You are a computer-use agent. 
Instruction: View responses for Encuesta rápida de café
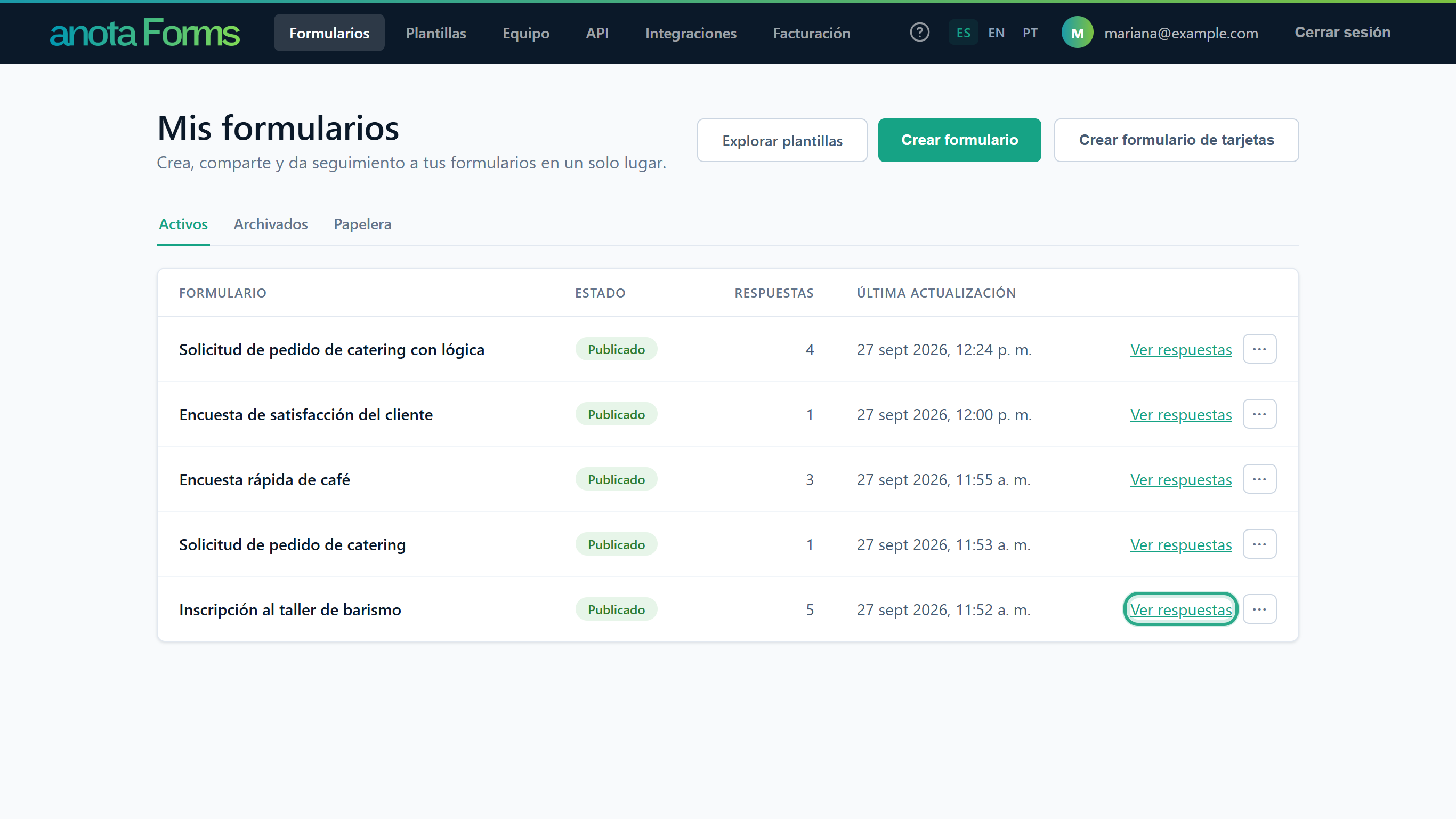(1180, 480)
